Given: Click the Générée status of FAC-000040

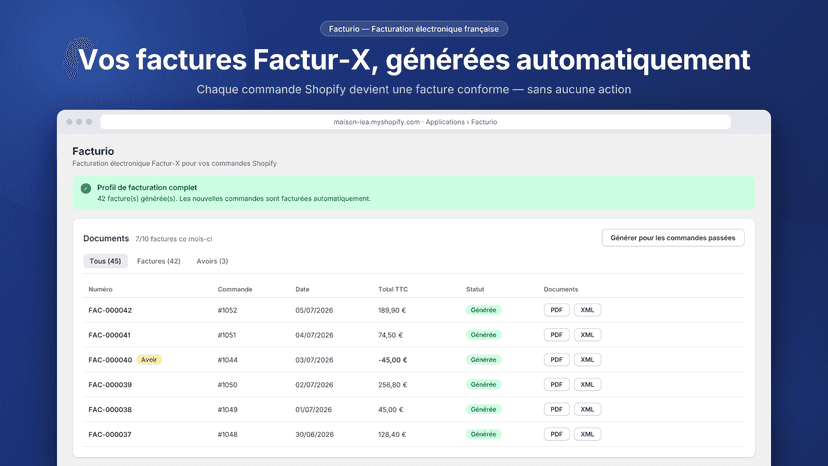Looking at the screenshot, I should click(x=483, y=360).
